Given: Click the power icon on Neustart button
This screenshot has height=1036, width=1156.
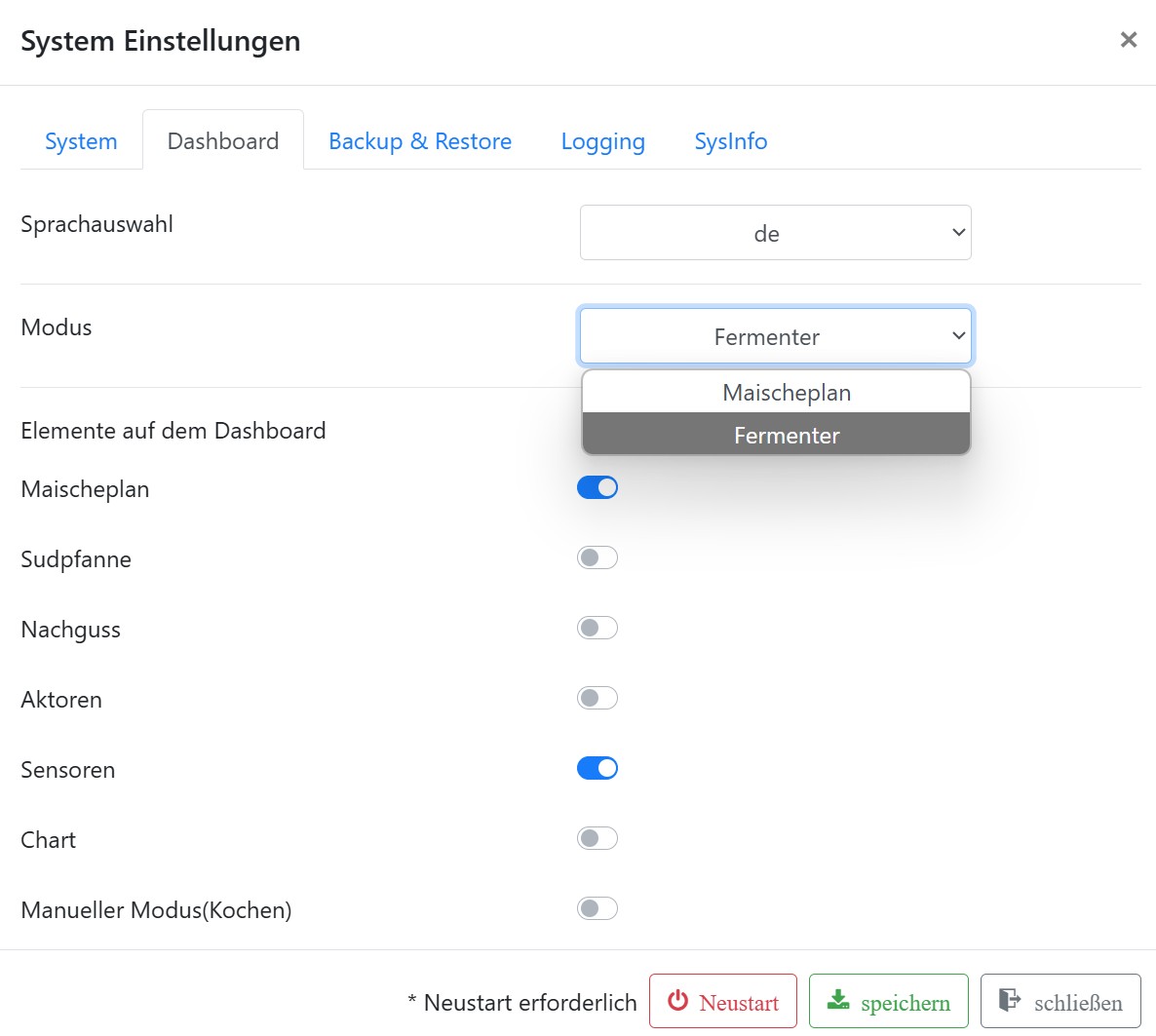Looking at the screenshot, I should (677, 1001).
